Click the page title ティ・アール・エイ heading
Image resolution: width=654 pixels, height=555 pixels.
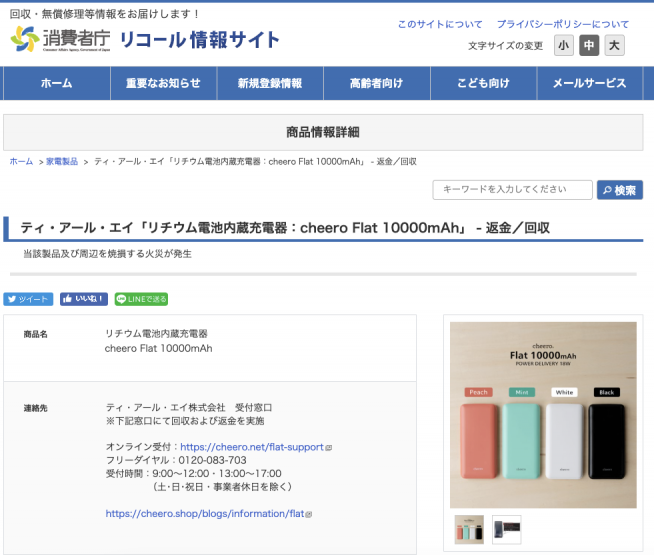click(x=285, y=228)
